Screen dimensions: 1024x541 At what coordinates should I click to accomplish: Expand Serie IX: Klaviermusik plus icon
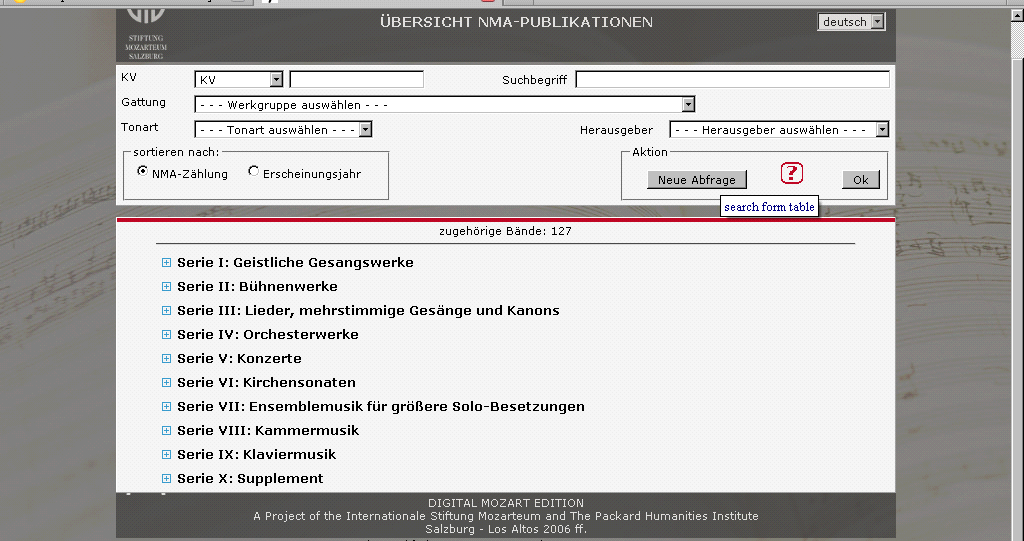pos(167,455)
